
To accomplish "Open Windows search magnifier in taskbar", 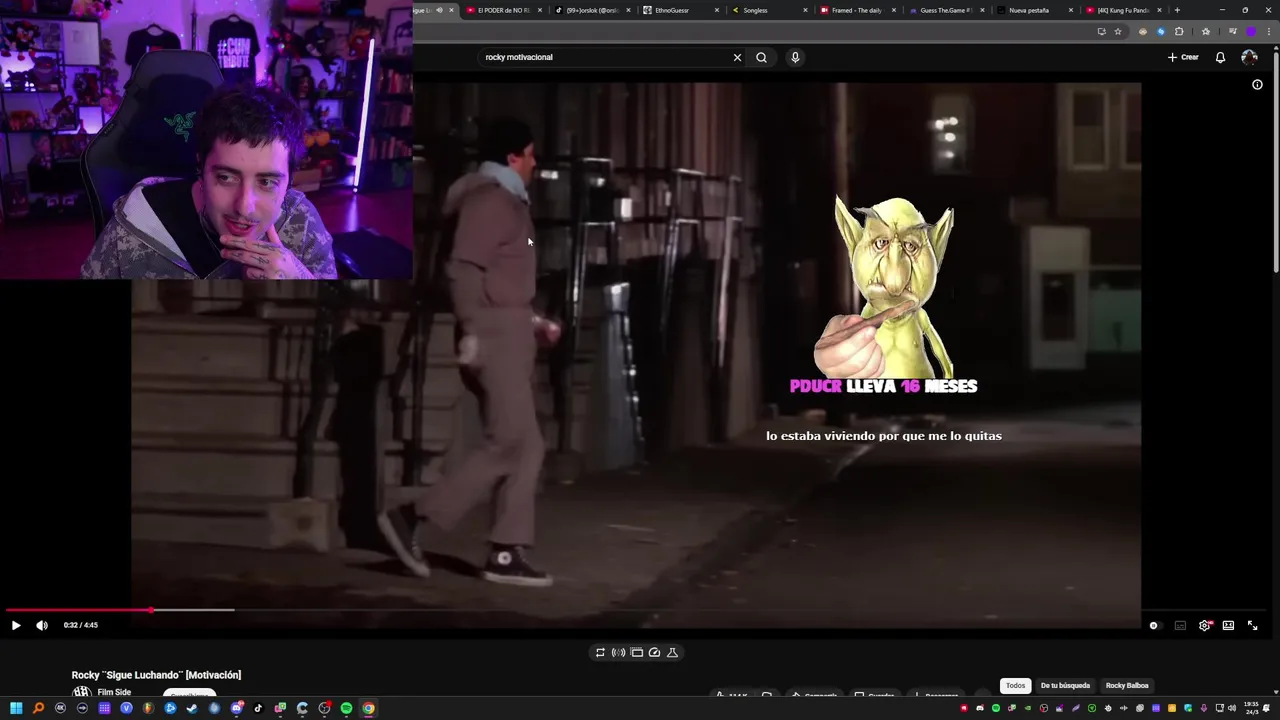I will pos(38,708).
